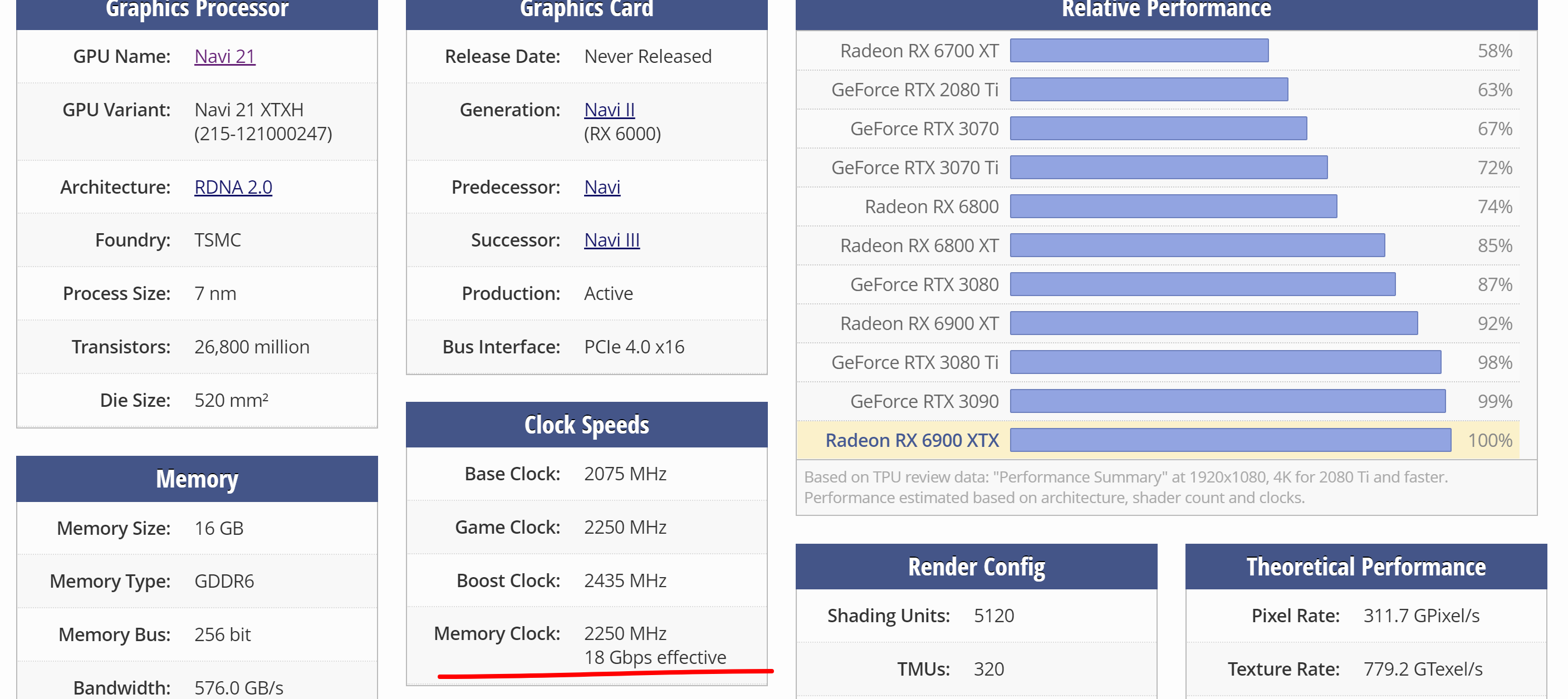Click the GeForce RTX 3070 Ti performance bar
The width and height of the screenshot is (1568, 699).
pos(1168,168)
